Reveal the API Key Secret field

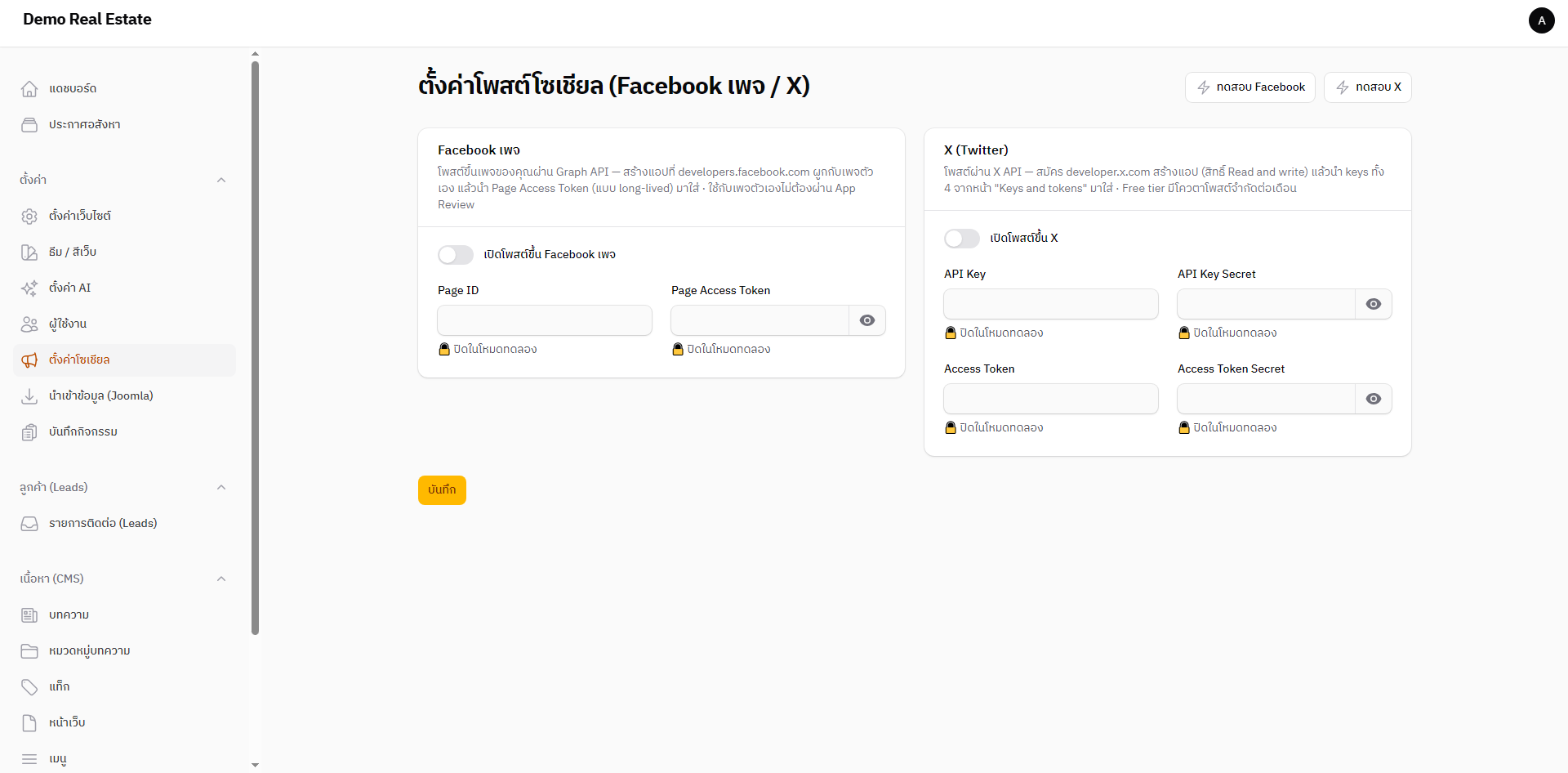coord(1374,304)
